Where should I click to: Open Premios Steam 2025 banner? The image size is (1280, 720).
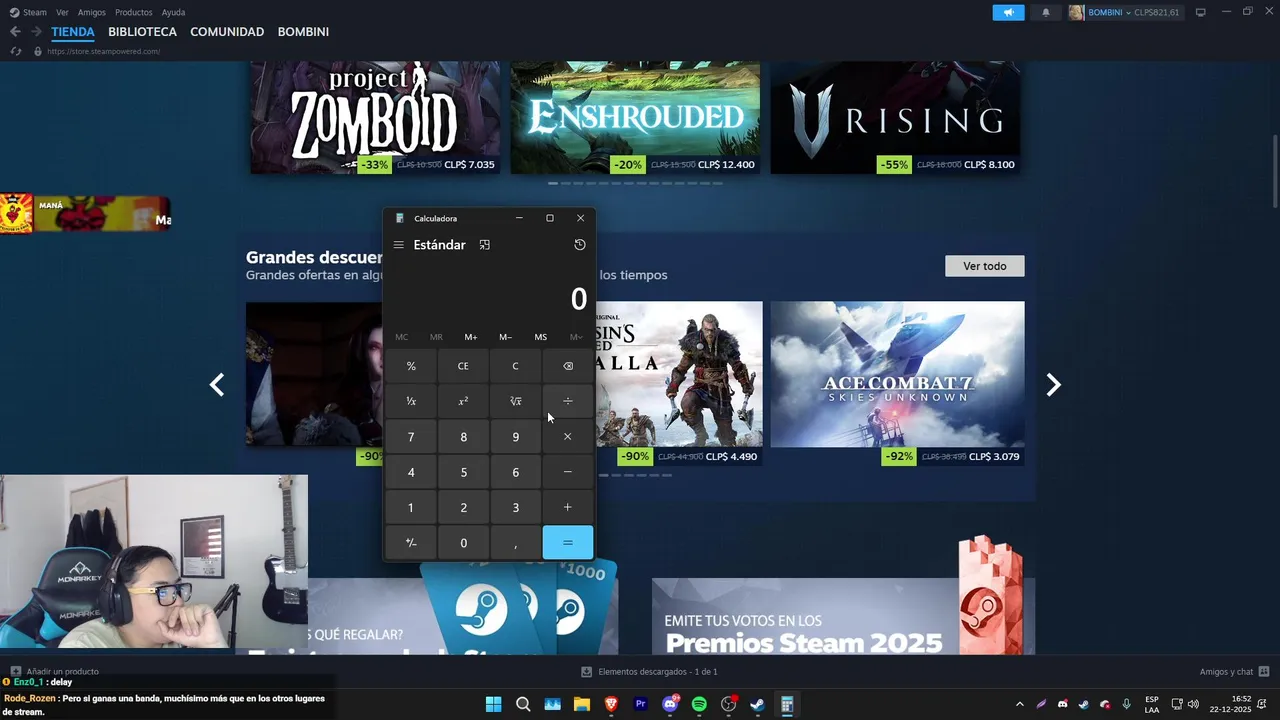coord(843,616)
